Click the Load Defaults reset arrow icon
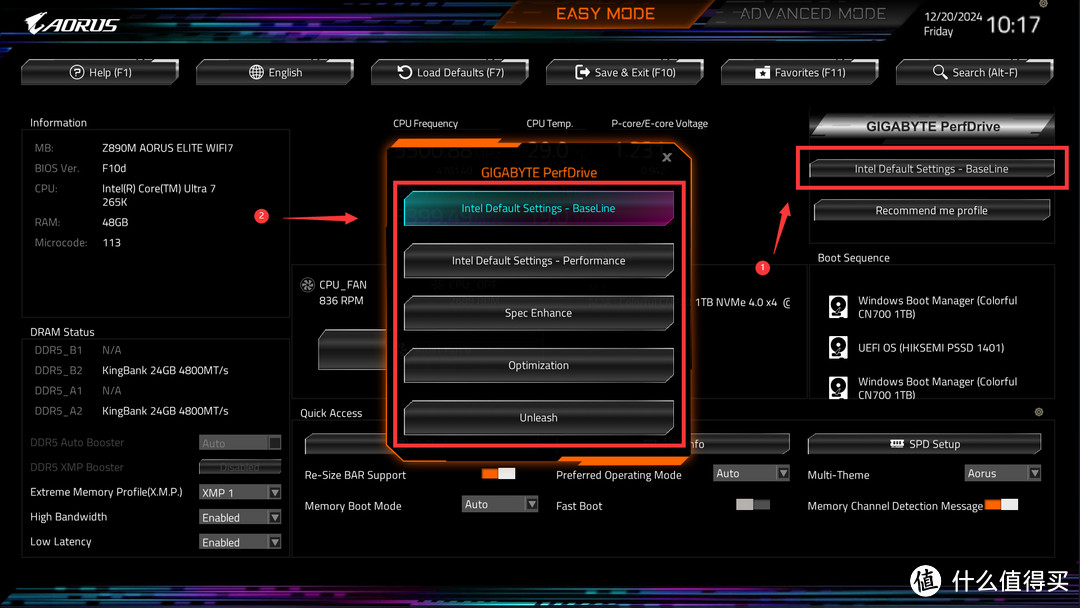This screenshot has height=608, width=1080. click(x=404, y=72)
